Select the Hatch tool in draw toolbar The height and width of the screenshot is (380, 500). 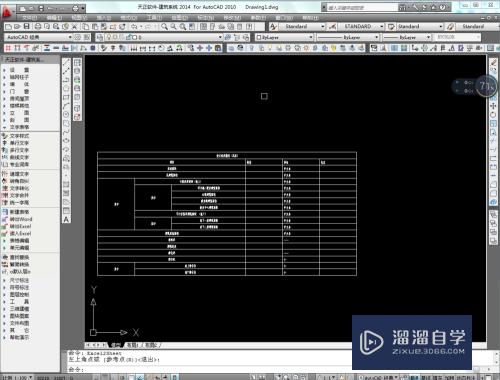pyautogui.click(x=66, y=184)
